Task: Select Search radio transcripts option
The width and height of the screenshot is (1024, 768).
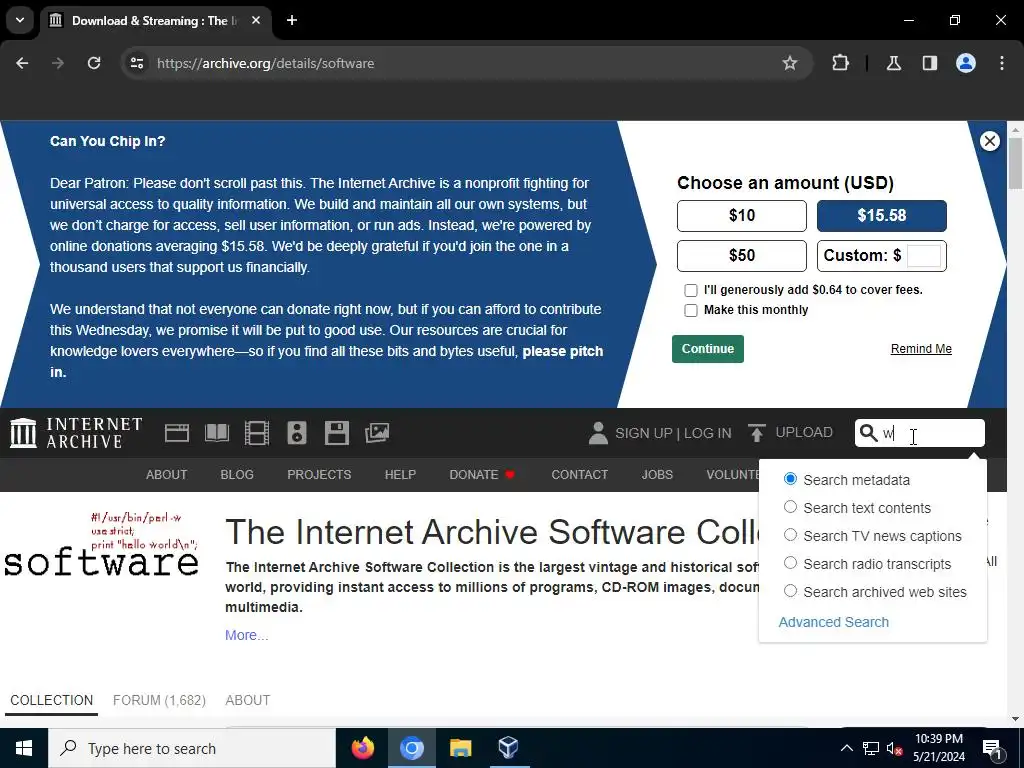Action: pyautogui.click(x=790, y=563)
